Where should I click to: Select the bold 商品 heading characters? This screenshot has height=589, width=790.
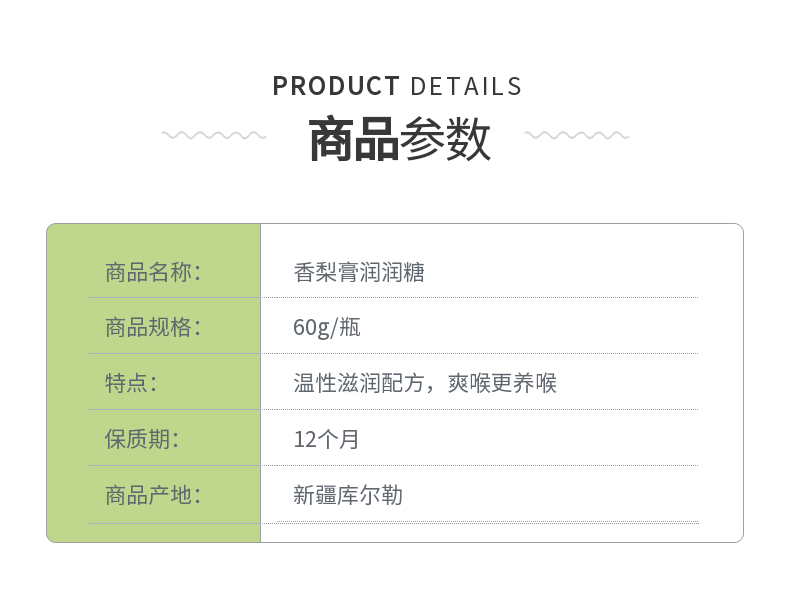(353, 139)
